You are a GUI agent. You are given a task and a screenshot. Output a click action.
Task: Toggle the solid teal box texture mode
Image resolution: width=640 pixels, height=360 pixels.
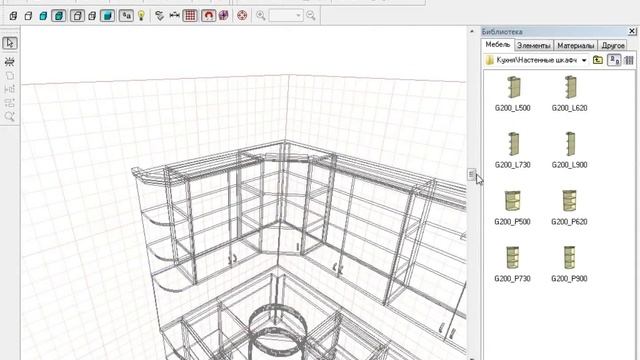107,16
